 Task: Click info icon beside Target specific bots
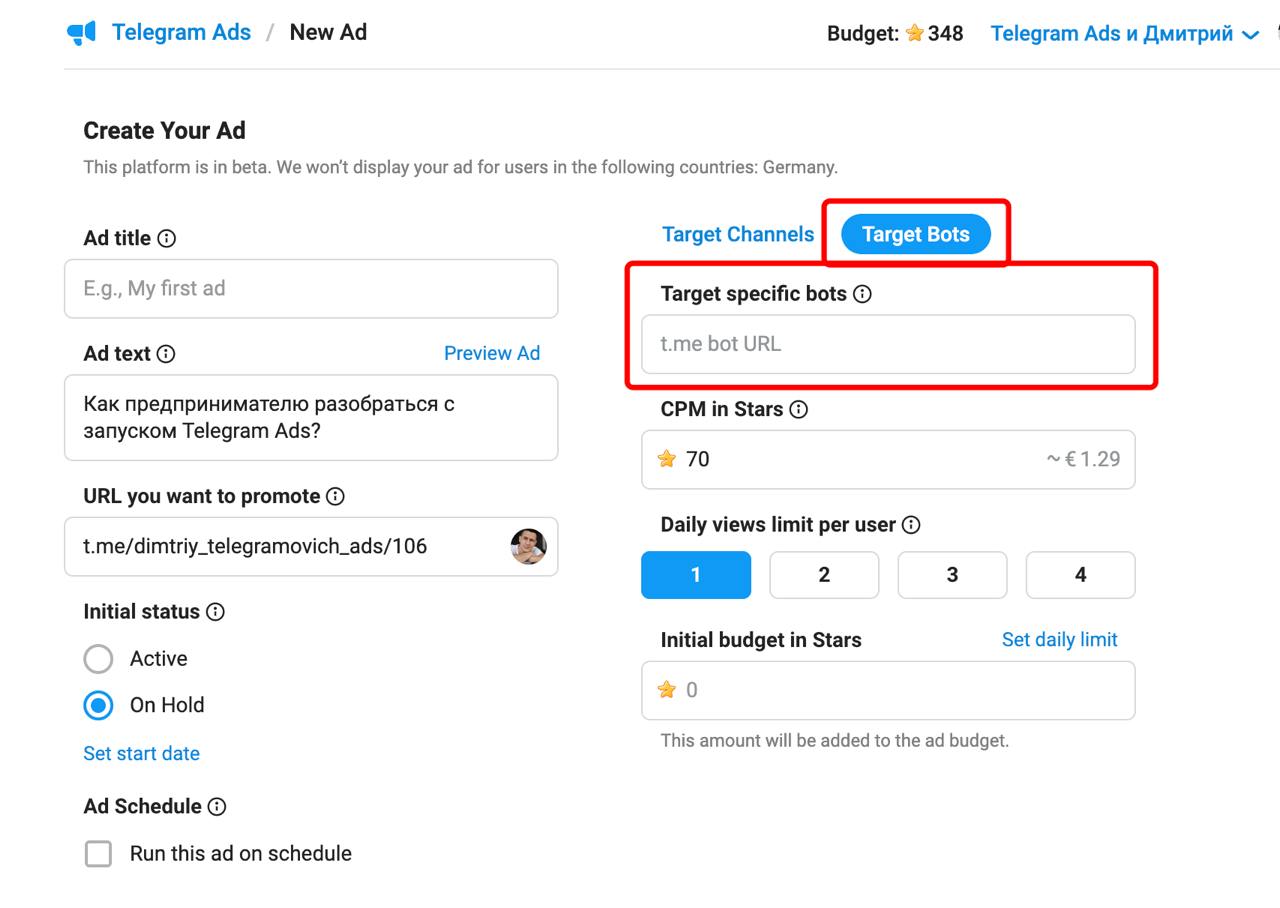[x=862, y=295]
